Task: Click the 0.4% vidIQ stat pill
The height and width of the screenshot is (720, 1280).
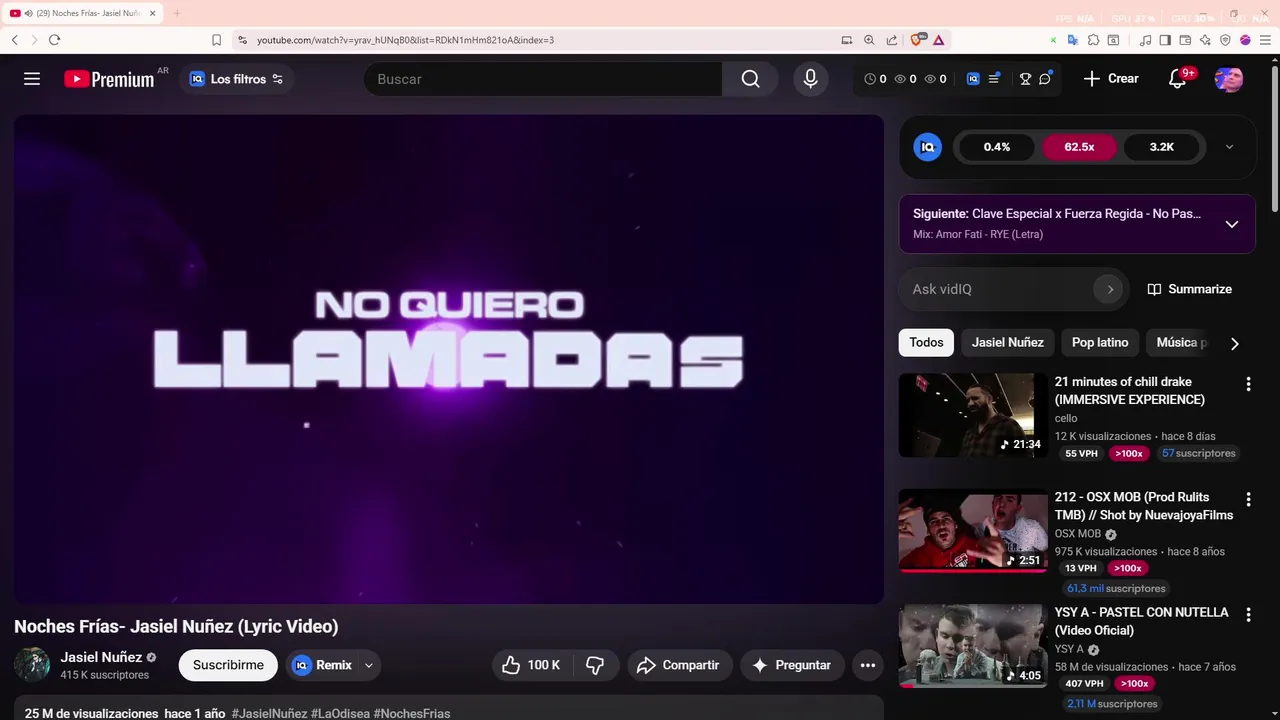Action: click(997, 147)
